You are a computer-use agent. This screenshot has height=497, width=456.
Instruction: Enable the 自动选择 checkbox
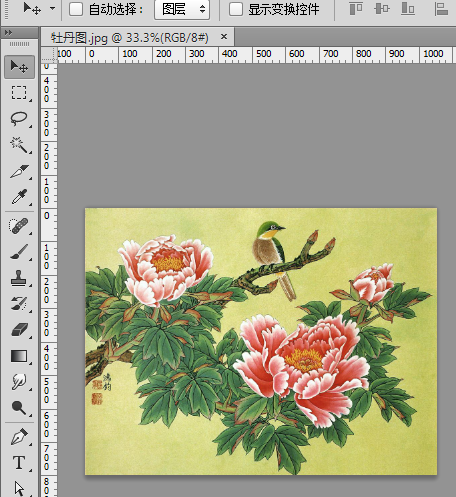click(76, 9)
